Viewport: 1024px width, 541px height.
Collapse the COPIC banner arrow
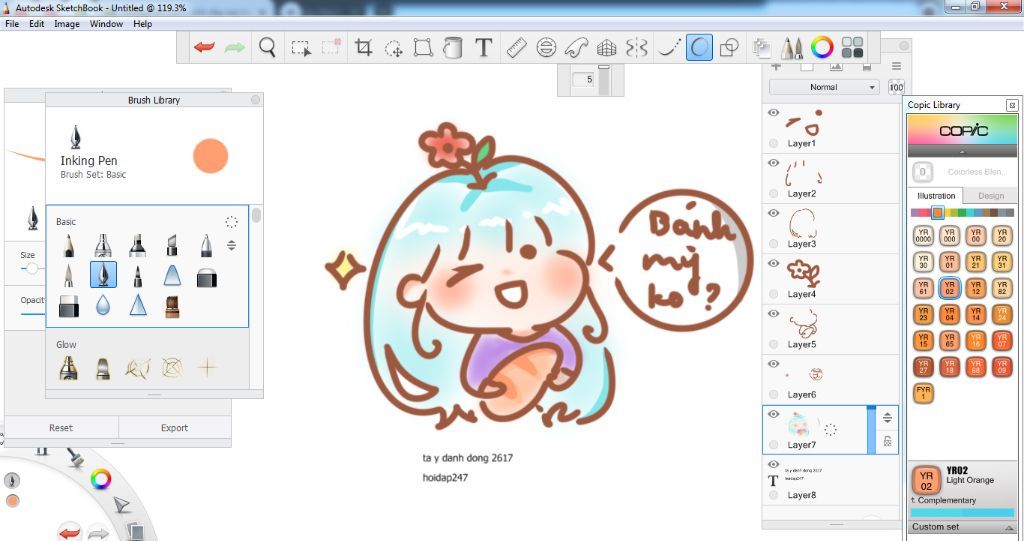pos(962,152)
